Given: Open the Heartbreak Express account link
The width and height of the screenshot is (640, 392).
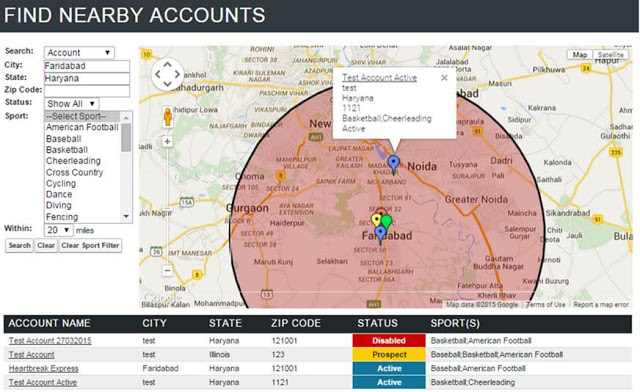Looking at the screenshot, I should (x=44, y=368).
